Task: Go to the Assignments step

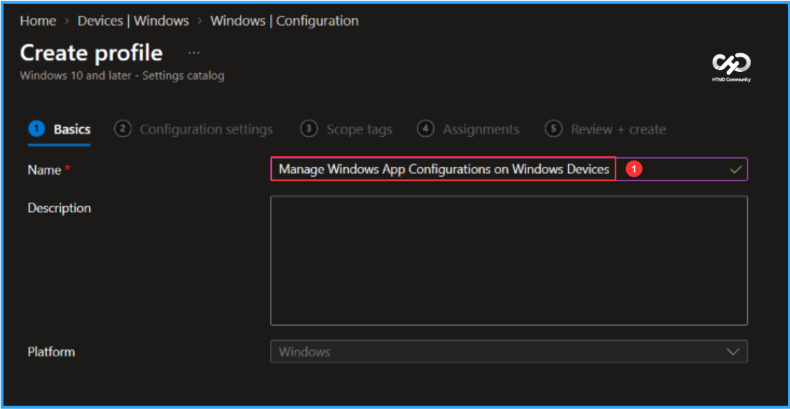Action: tap(468, 129)
